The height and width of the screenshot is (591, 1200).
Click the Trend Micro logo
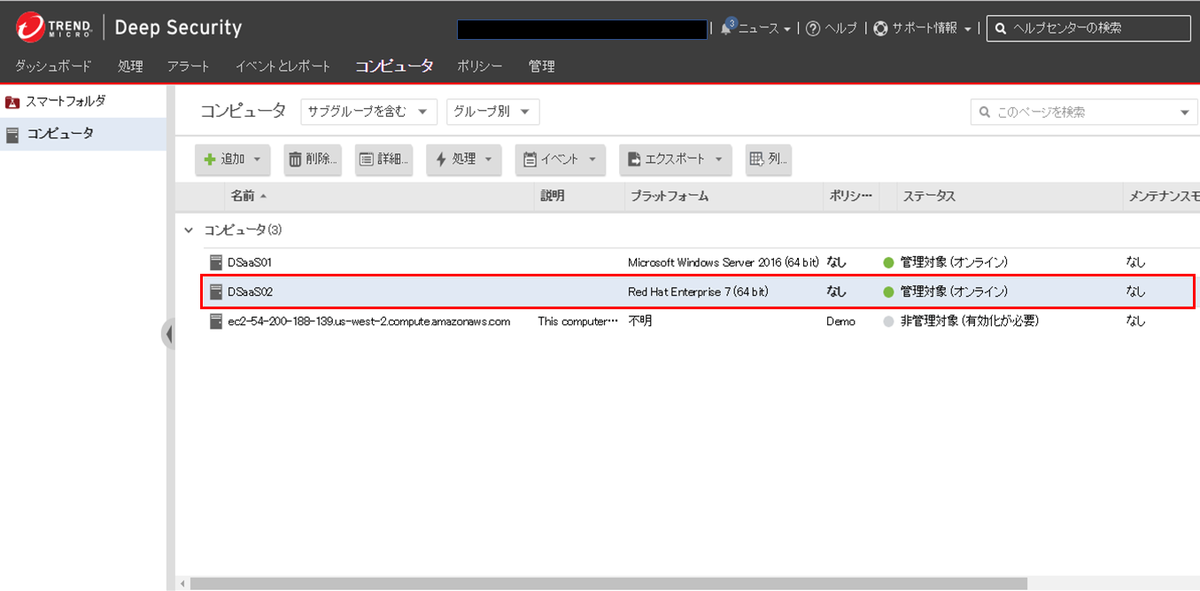pyautogui.click(x=54, y=28)
